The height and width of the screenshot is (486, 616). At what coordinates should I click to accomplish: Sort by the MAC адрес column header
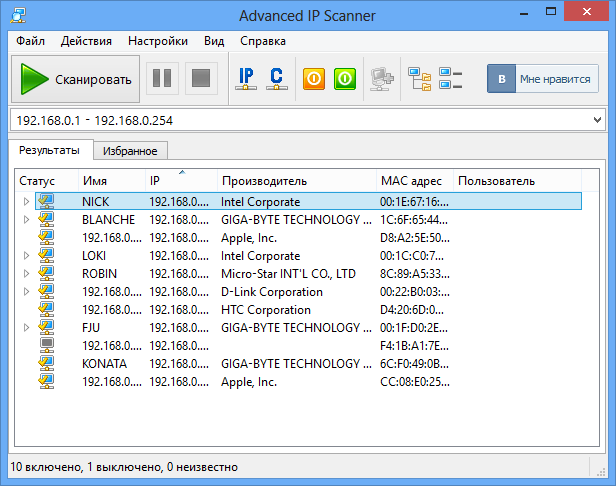(415, 181)
